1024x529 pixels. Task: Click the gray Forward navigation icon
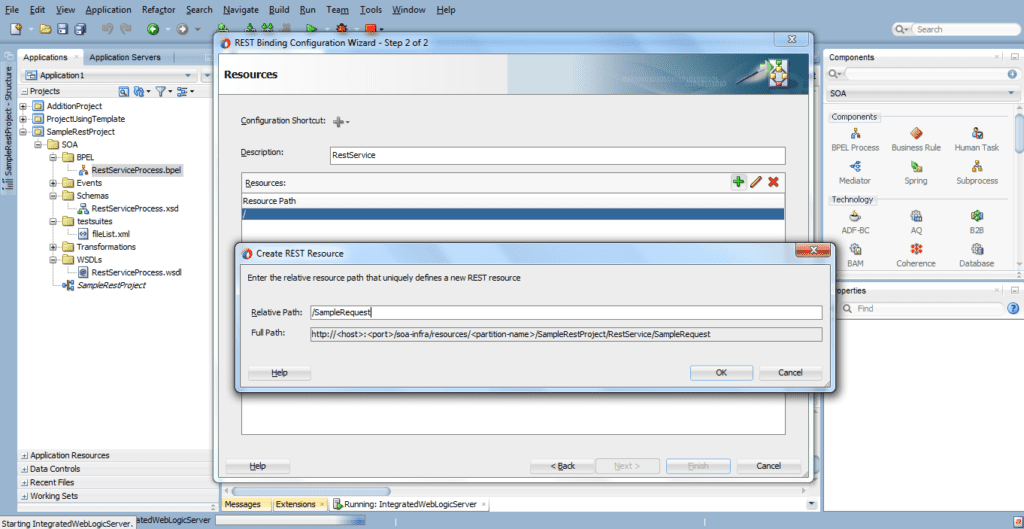[x=183, y=29]
